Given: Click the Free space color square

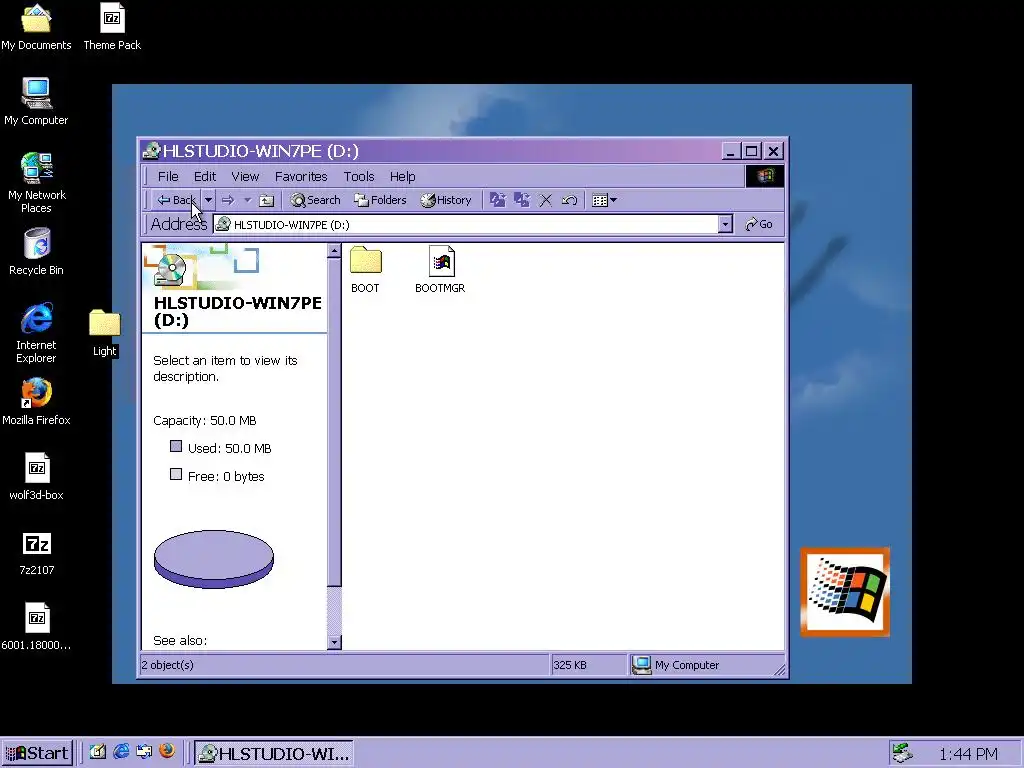Looking at the screenshot, I should tap(176, 475).
